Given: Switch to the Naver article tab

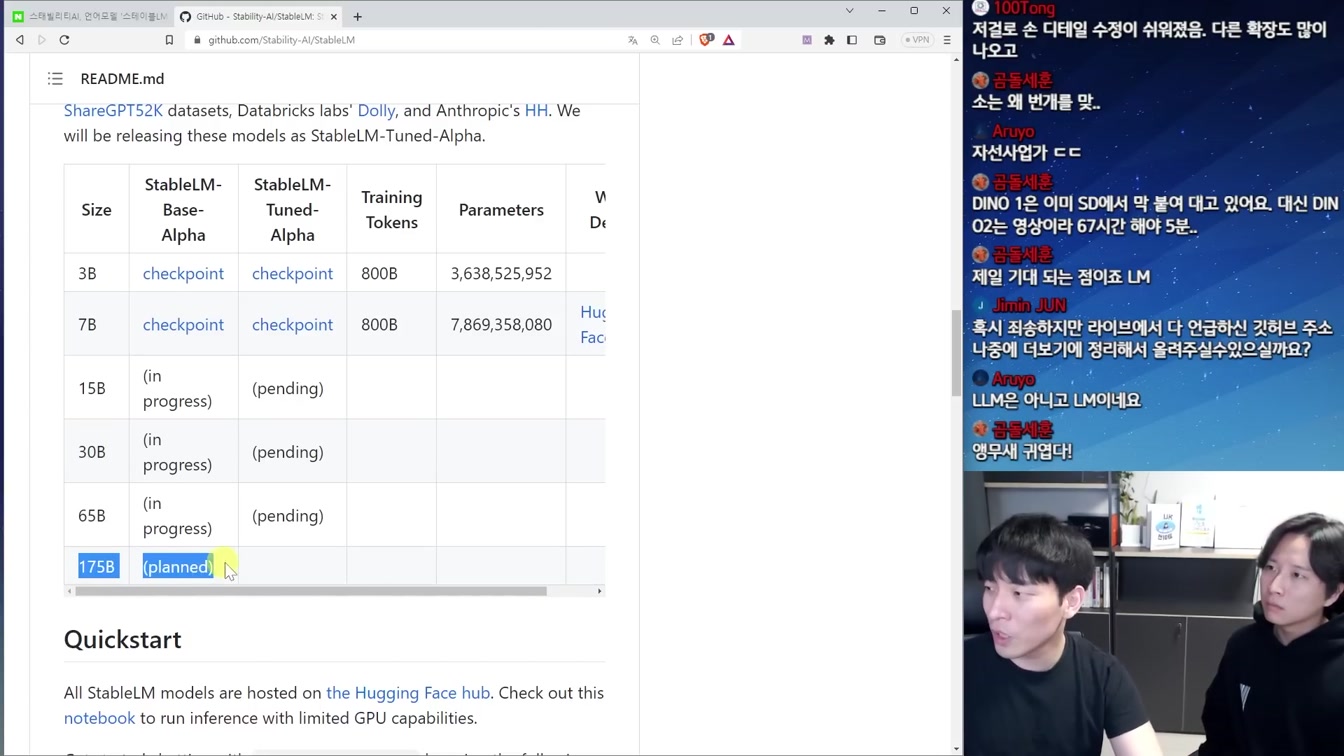Looking at the screenshot, I should tap(88, 16).
